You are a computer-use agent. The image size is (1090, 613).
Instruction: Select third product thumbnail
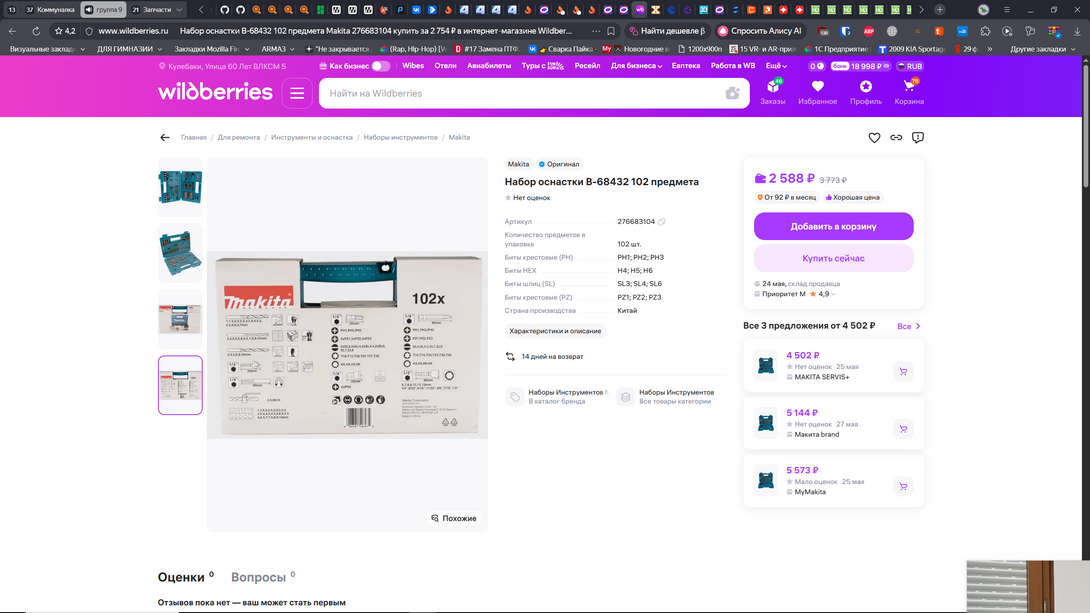tap(180, 319)
